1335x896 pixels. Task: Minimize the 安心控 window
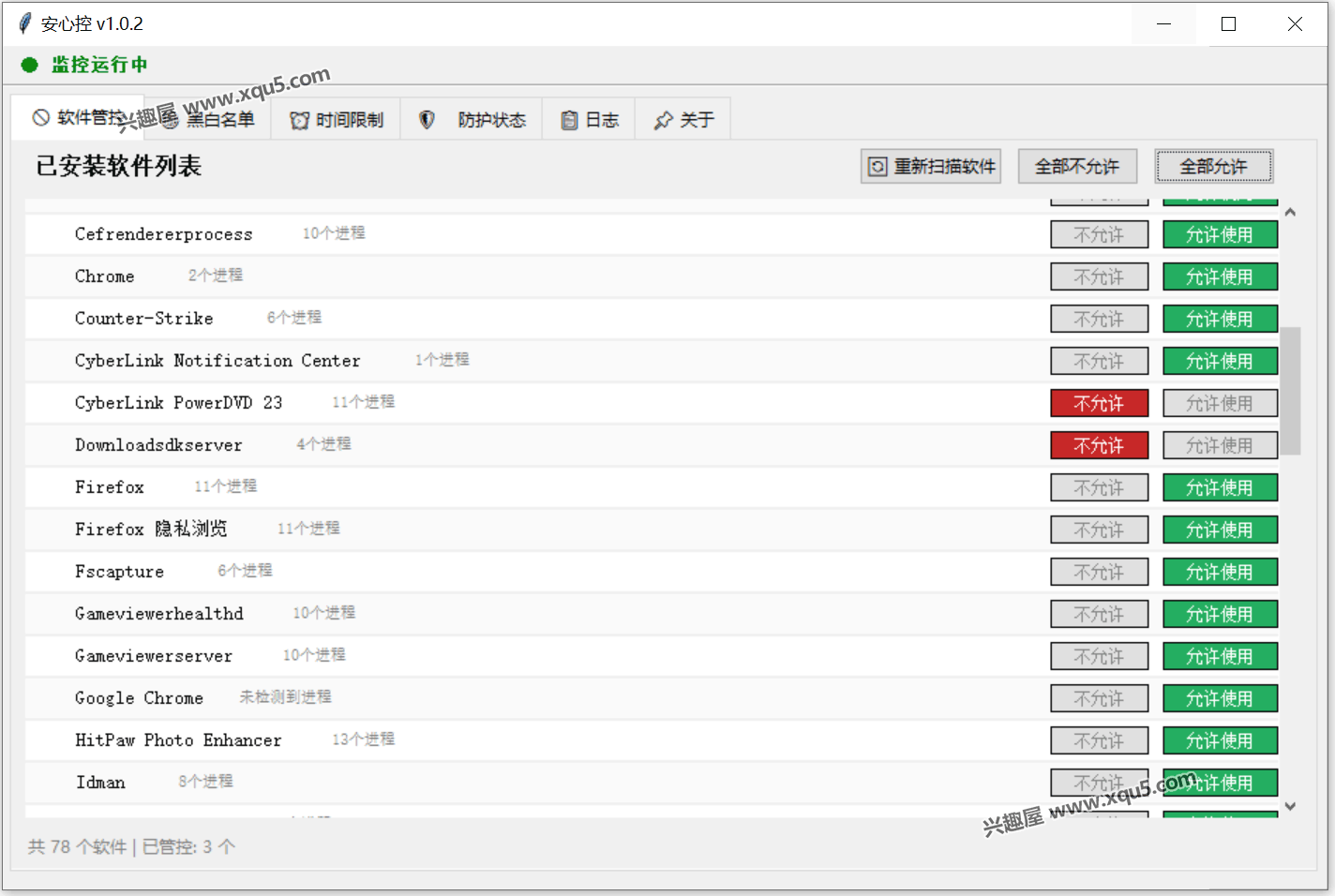pos(1163,23)
